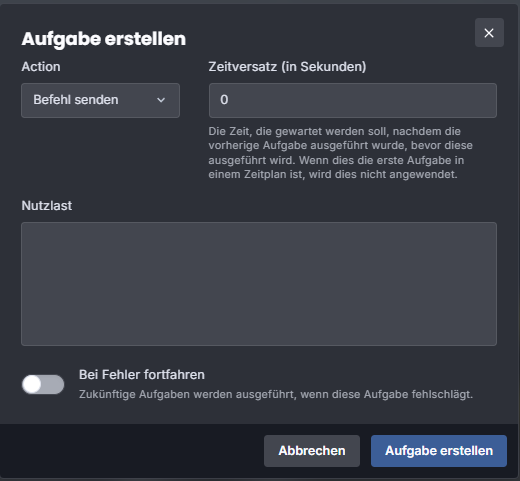Viewport: 520px width, 481px height.
Task: Click the Zeitversatz (in Sekunden) label
Action: pos(287,67)
